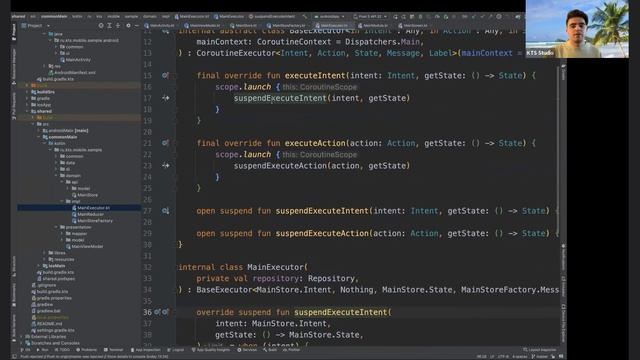Click override gutter icon beside executeIntent line 15
Image resolution: width=640 pixels, height=360 pixels.
pos(165,76)
